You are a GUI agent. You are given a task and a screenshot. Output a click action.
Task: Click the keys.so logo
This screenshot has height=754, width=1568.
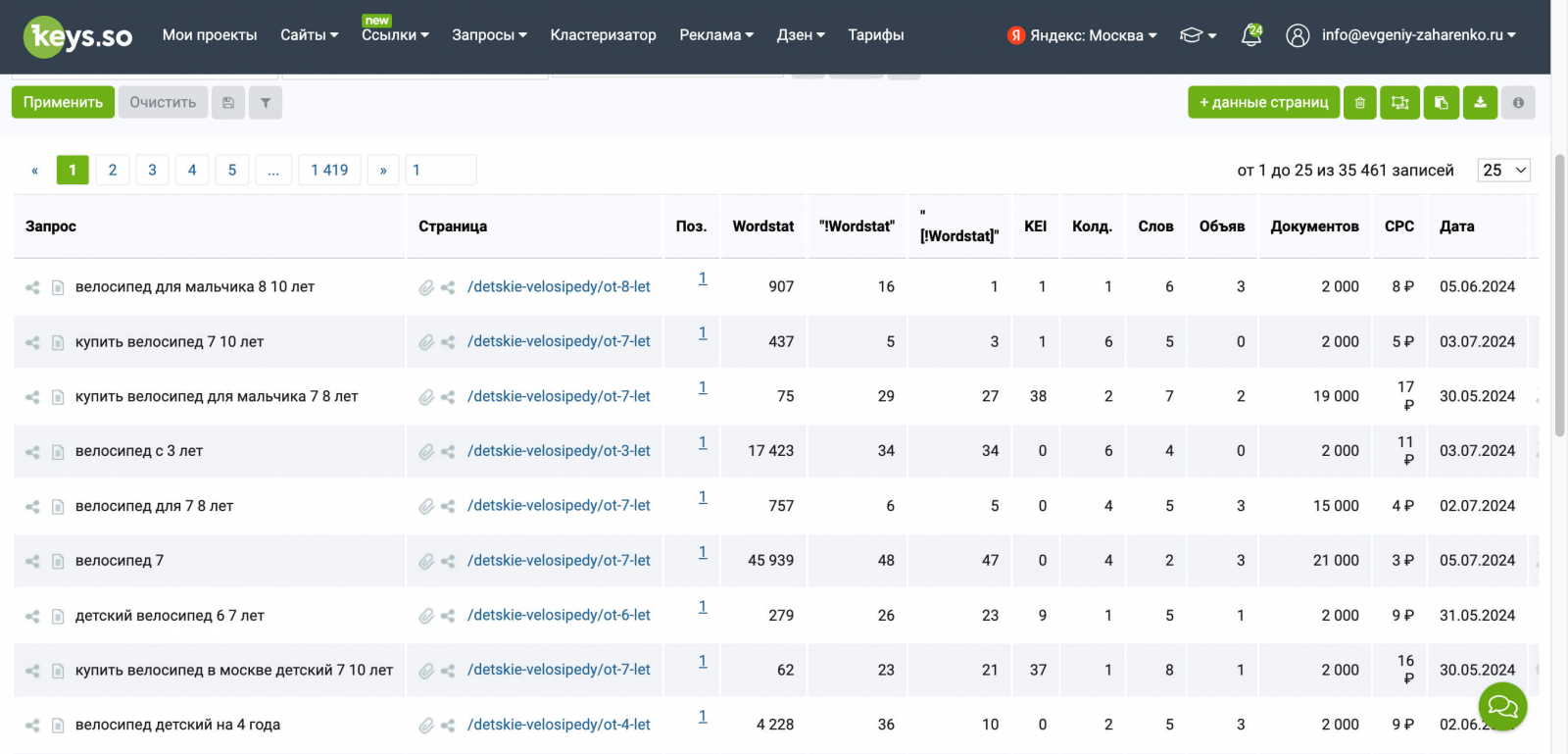click(x=78, y=36)
